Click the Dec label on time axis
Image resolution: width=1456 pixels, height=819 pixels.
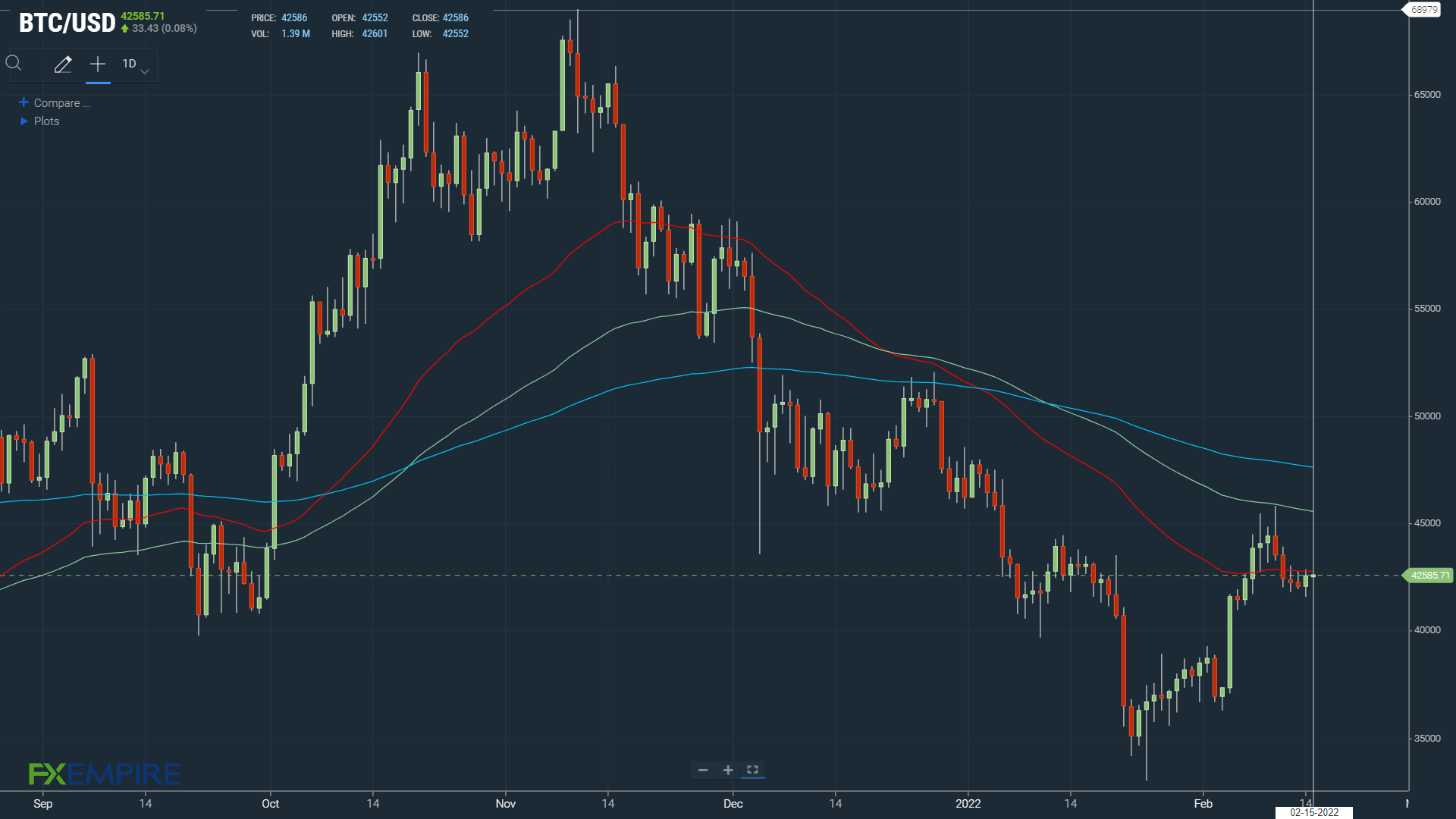tap(733, 804)
